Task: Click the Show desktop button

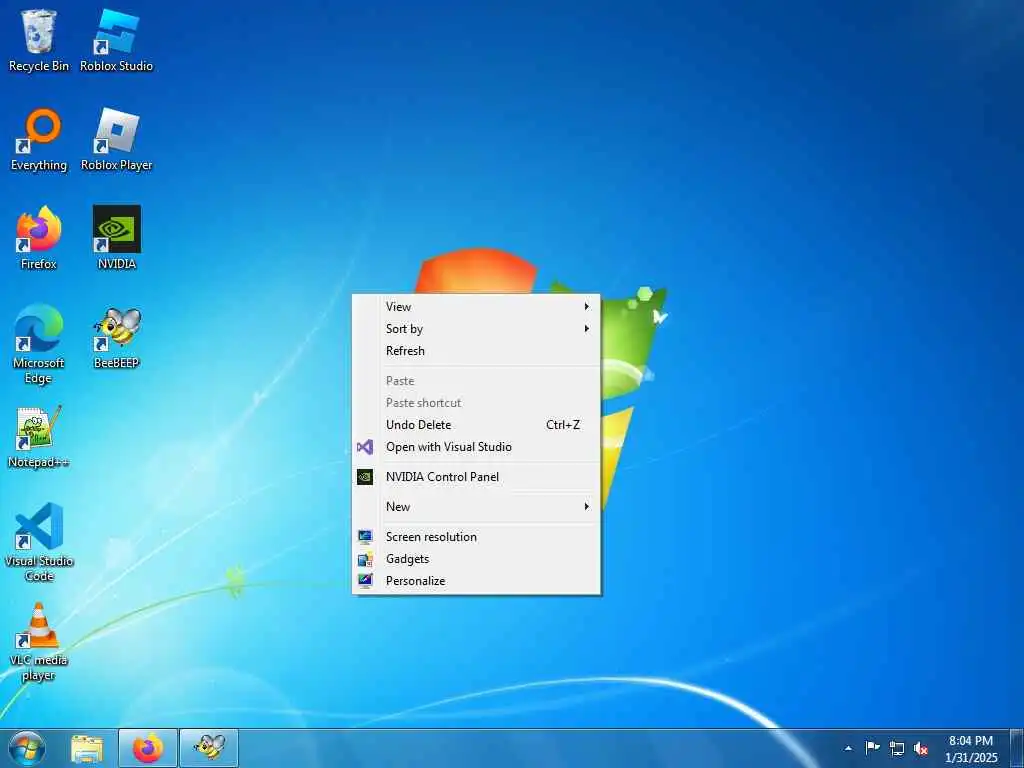Action: (1017, 748)
